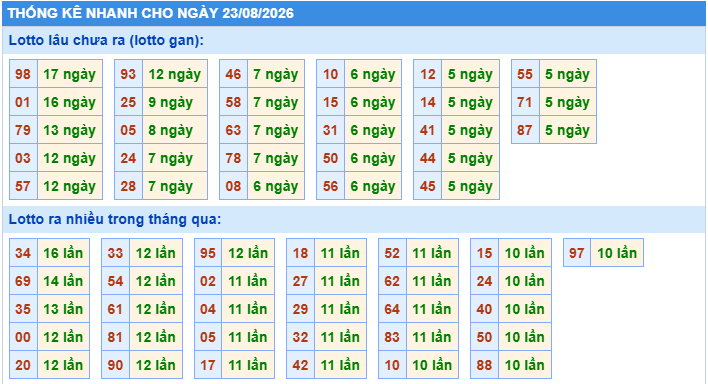
Task: Select lotto number 78 cell
Action: point(233,158)
